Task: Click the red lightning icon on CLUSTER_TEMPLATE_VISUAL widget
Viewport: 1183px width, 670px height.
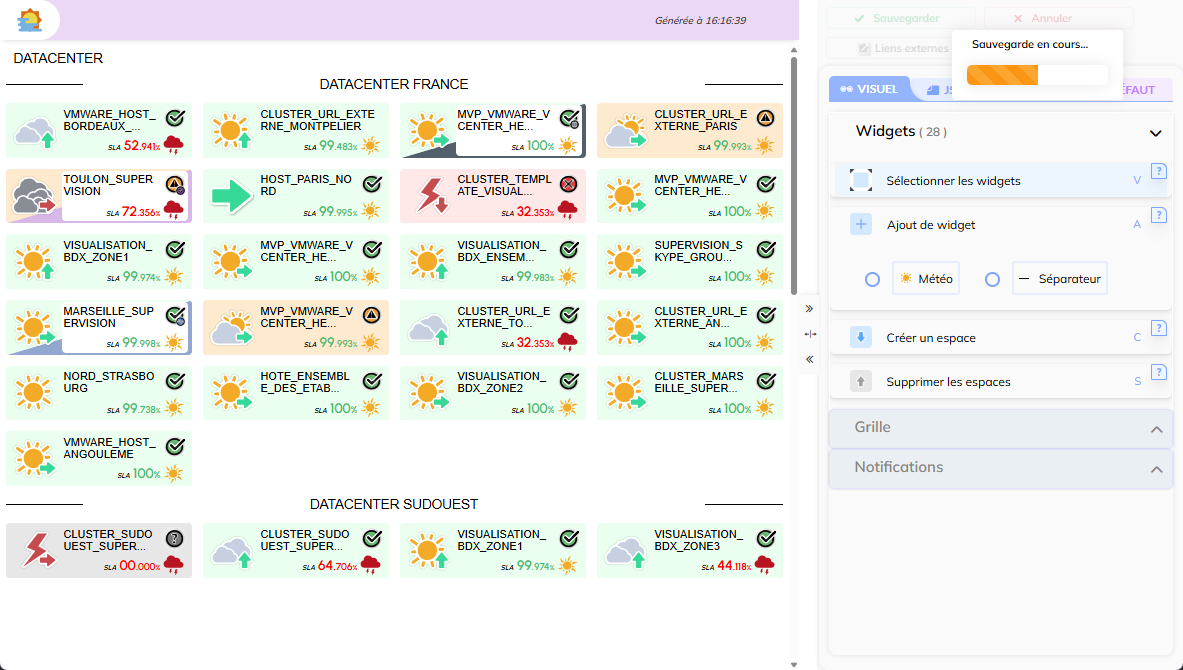Action: point(429,196)
